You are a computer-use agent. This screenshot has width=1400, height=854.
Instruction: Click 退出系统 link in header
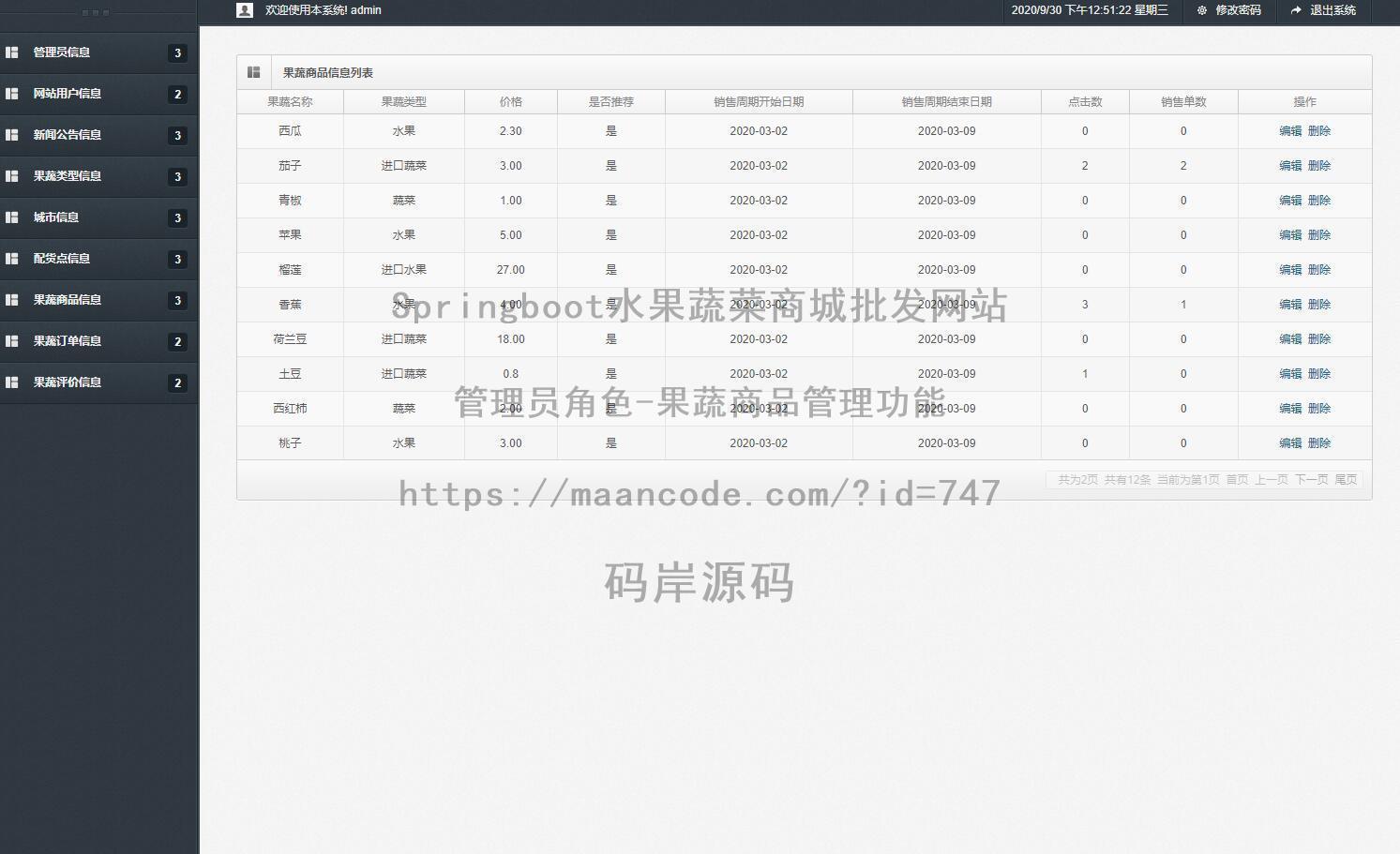point(1332,10)
